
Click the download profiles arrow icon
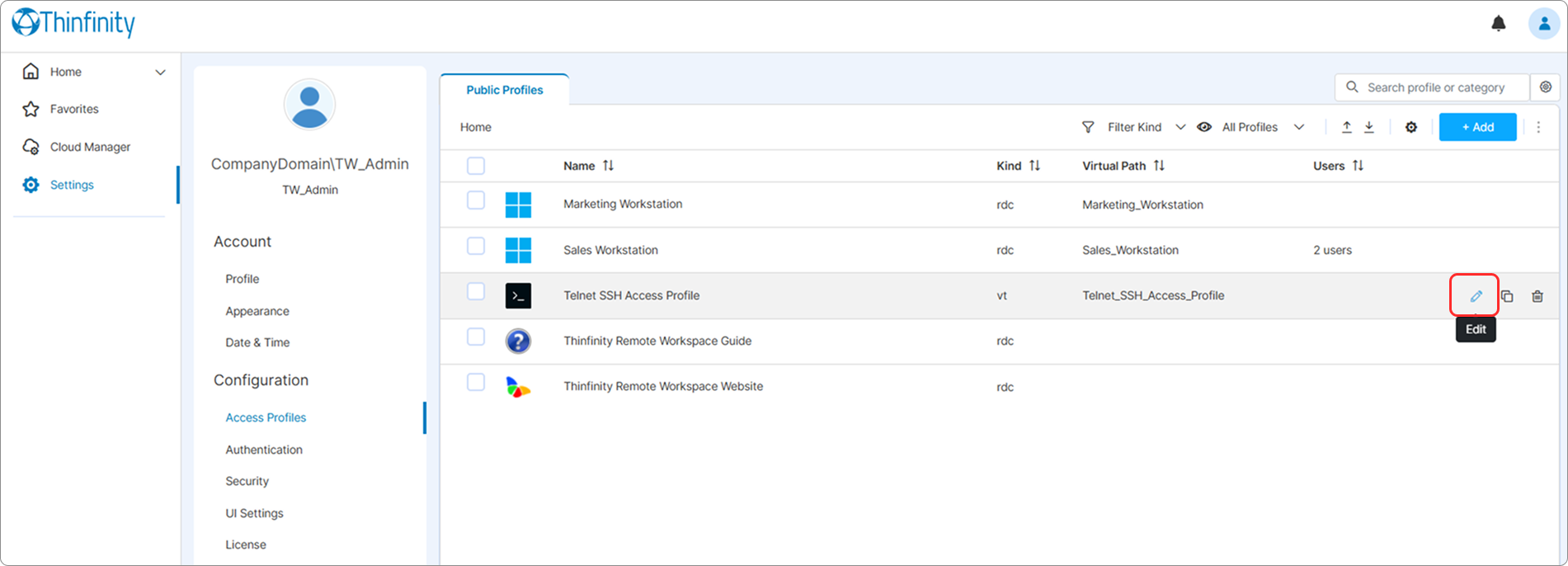tap(1369, 127)
